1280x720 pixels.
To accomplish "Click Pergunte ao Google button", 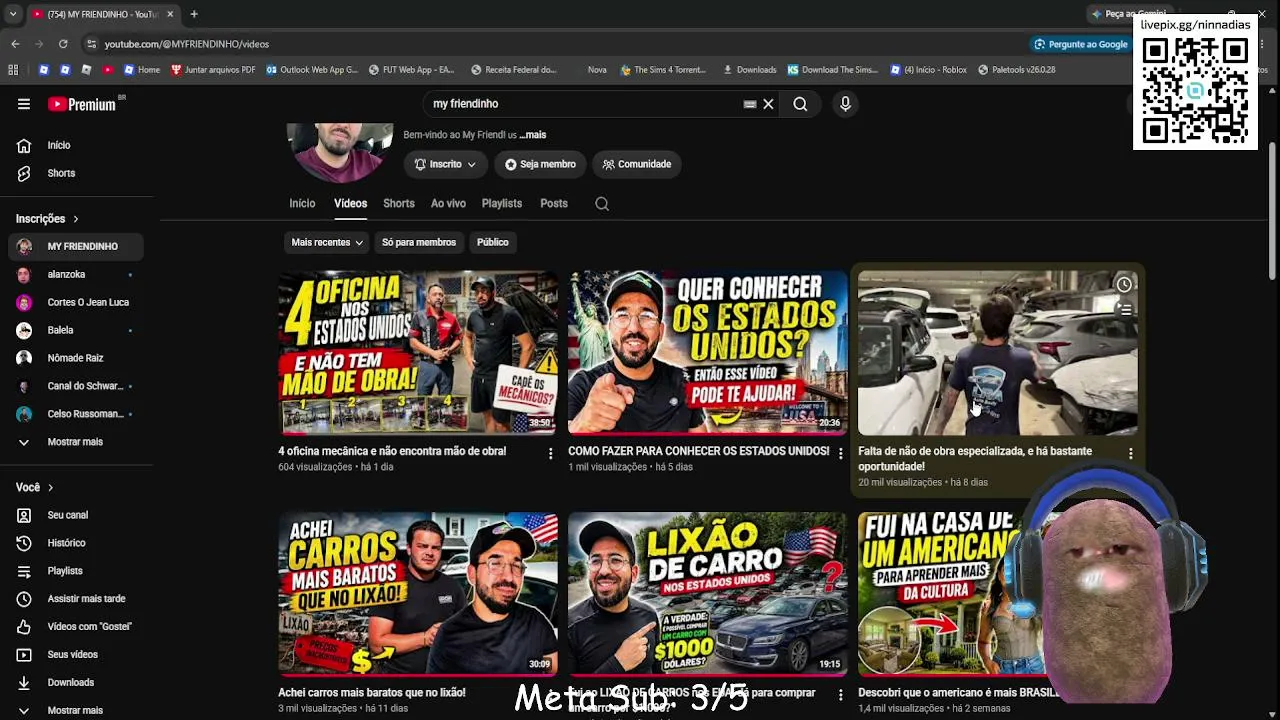I will click(1081, 44).
